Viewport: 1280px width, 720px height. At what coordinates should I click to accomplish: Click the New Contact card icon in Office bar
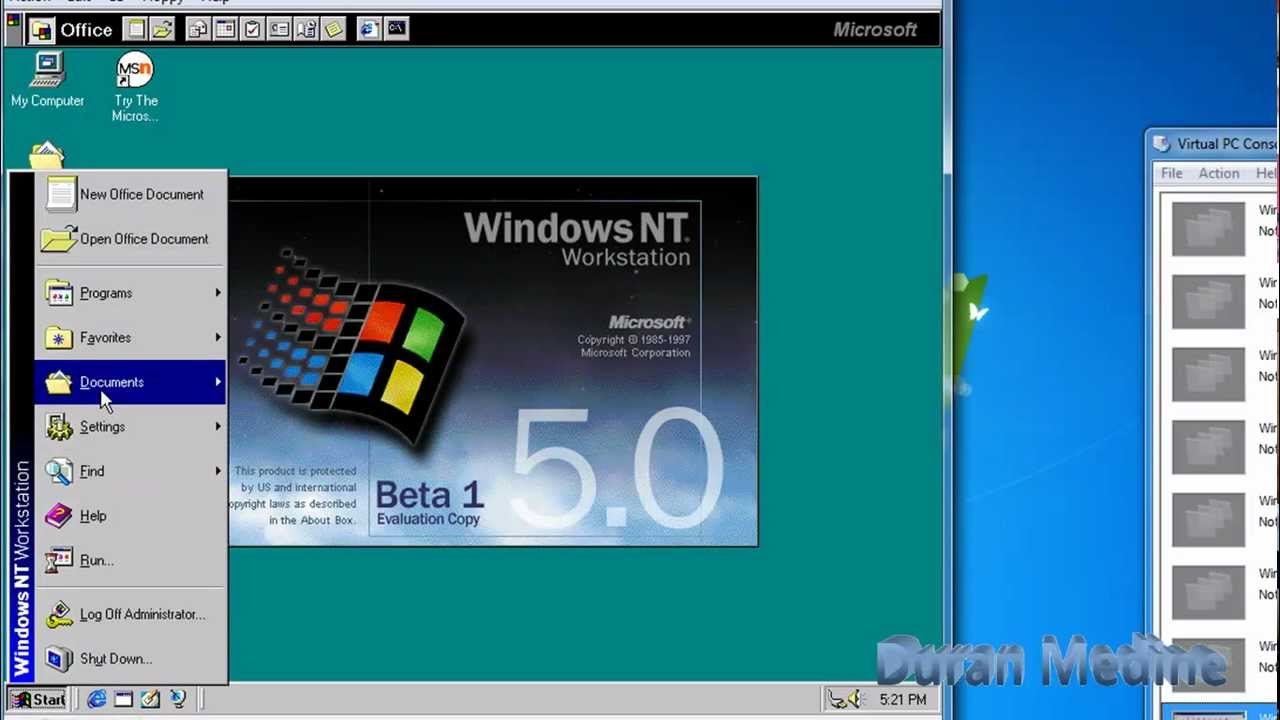click(x=279, y=29)
